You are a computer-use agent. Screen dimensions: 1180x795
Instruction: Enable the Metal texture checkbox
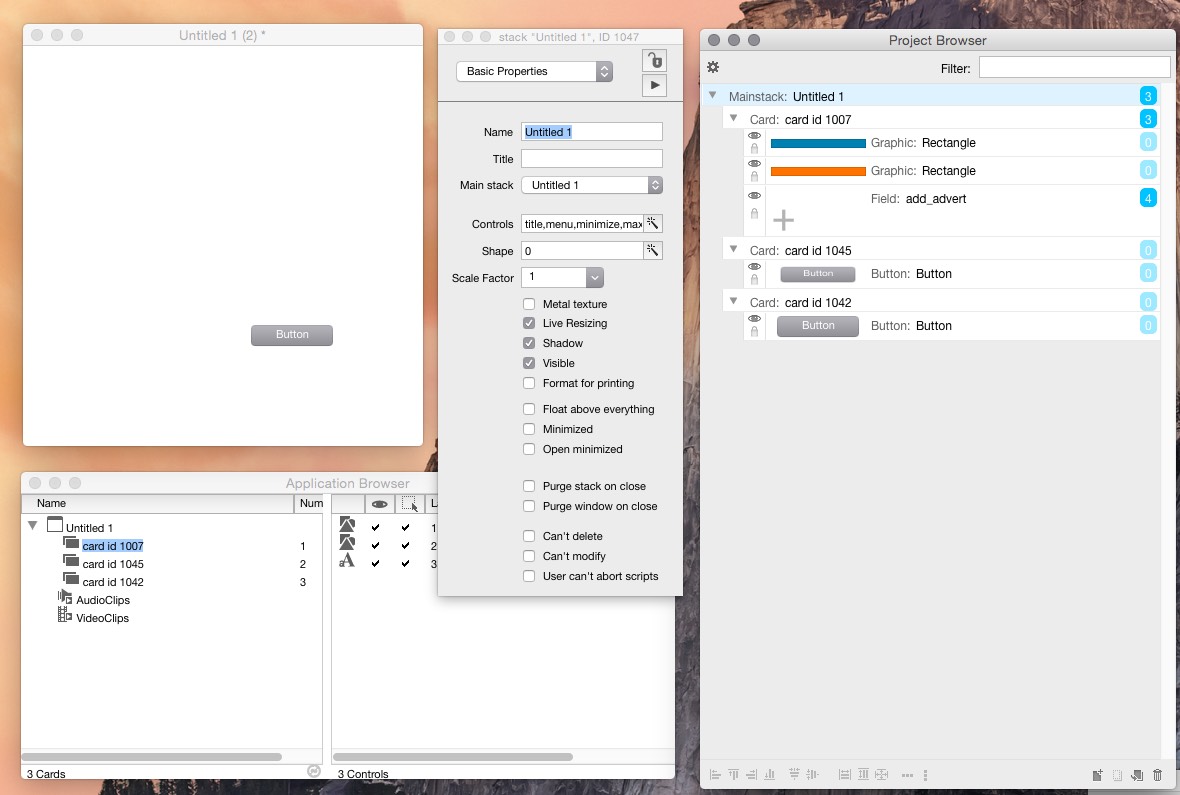[x=529, y=304]
